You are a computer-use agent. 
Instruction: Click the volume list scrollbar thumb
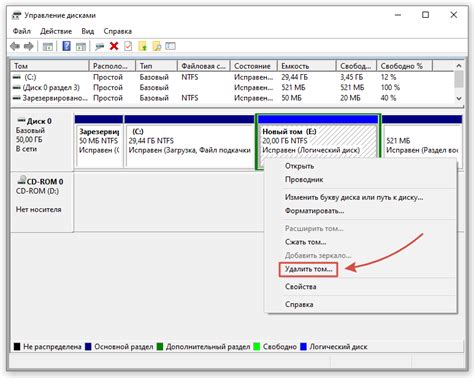pos(459,79)
